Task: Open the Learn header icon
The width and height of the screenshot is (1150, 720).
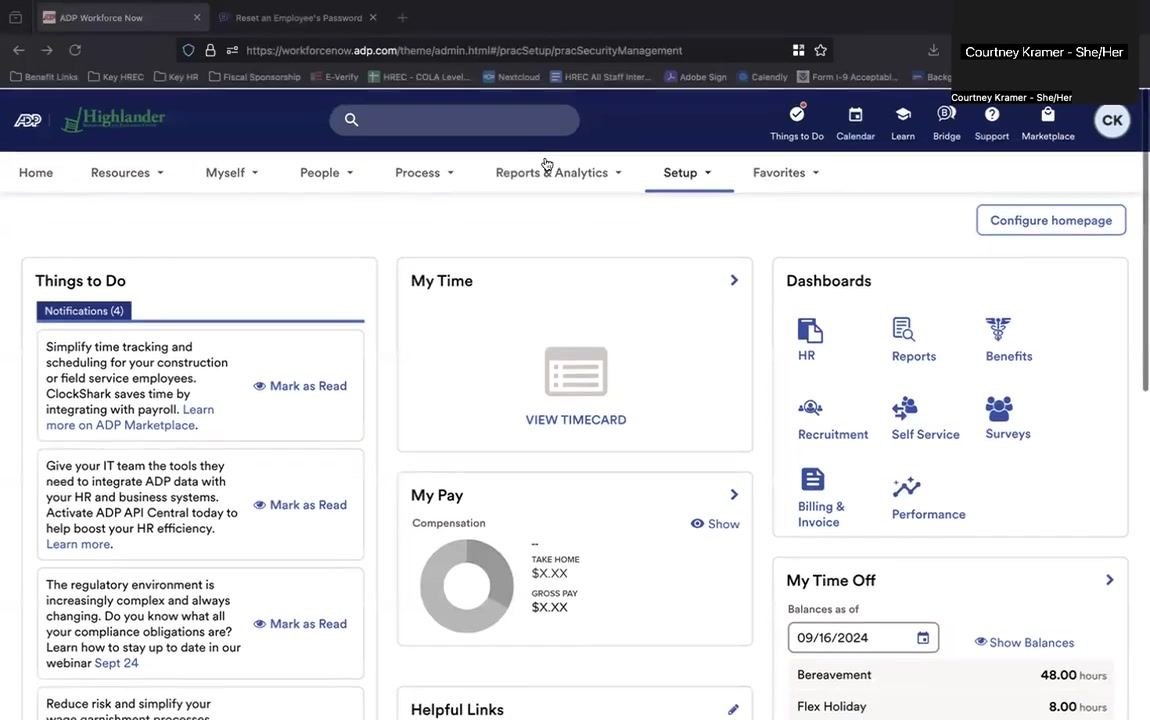Action: point(903,122)
